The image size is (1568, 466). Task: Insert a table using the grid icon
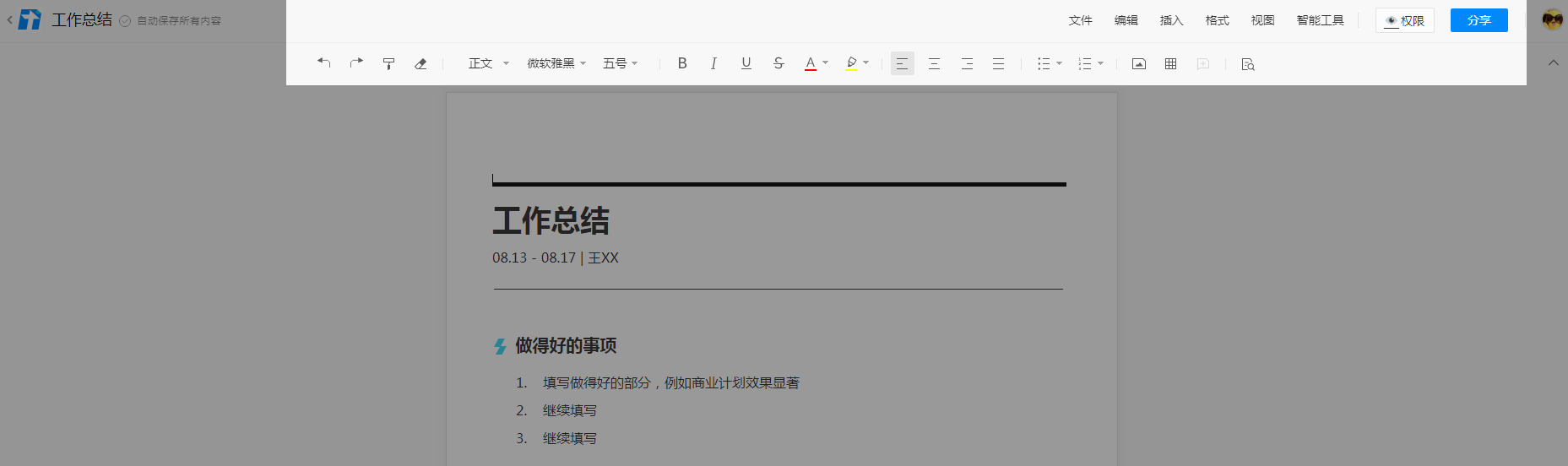pos(1170,63)
